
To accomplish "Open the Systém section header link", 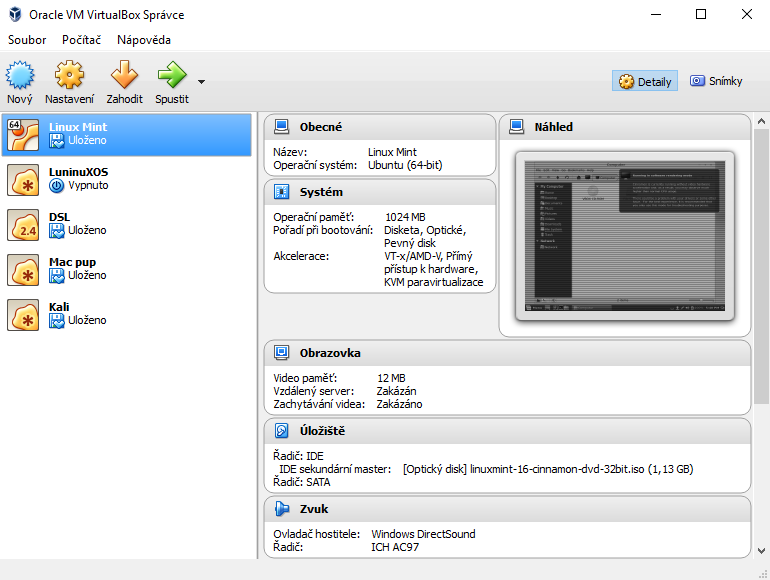I will click(x=321, y=192).
